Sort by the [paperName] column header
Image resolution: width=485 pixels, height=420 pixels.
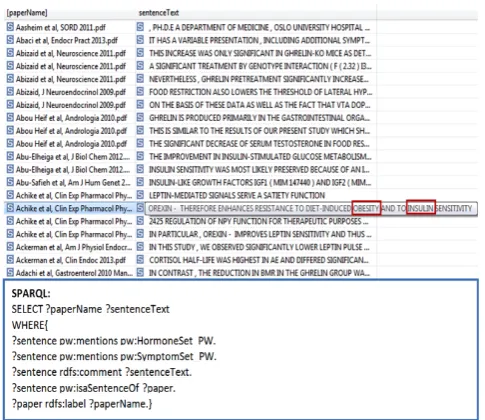coord(27,13)
